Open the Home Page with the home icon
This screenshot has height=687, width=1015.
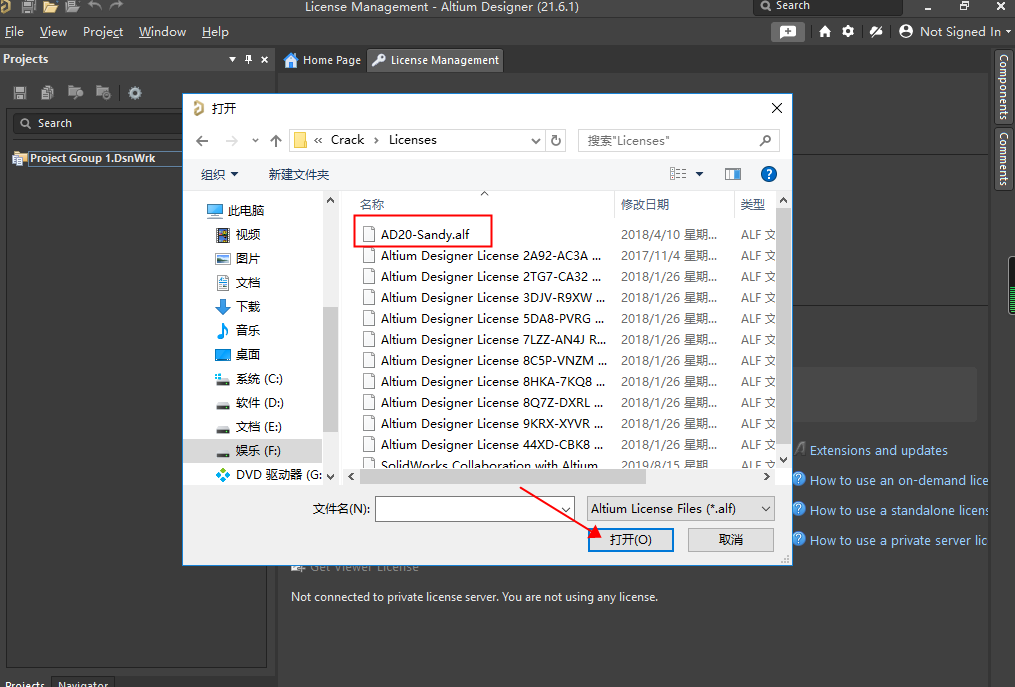(x=824, y=31)
